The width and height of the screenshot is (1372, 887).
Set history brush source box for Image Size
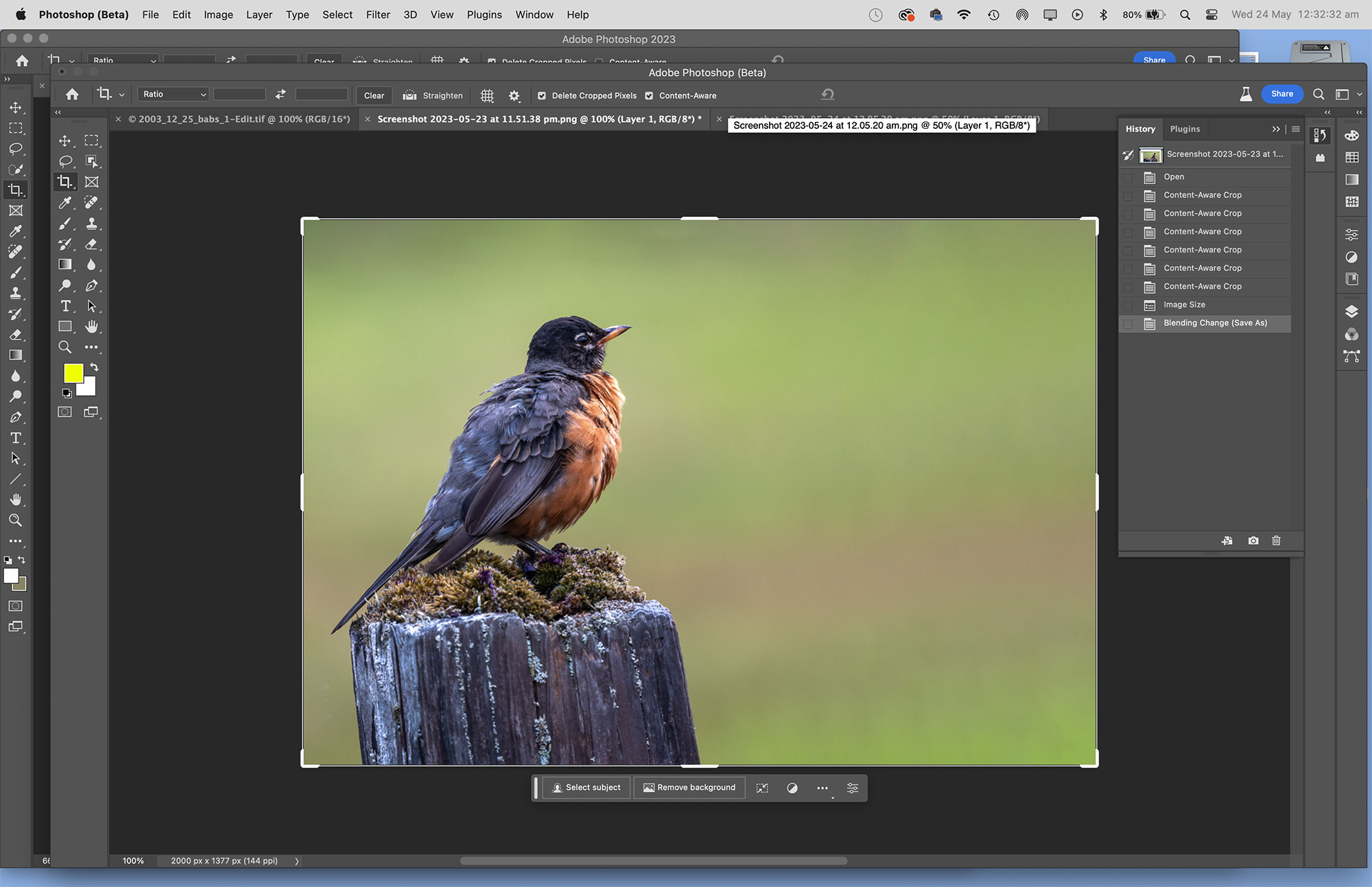click(x=1128, y=305)
